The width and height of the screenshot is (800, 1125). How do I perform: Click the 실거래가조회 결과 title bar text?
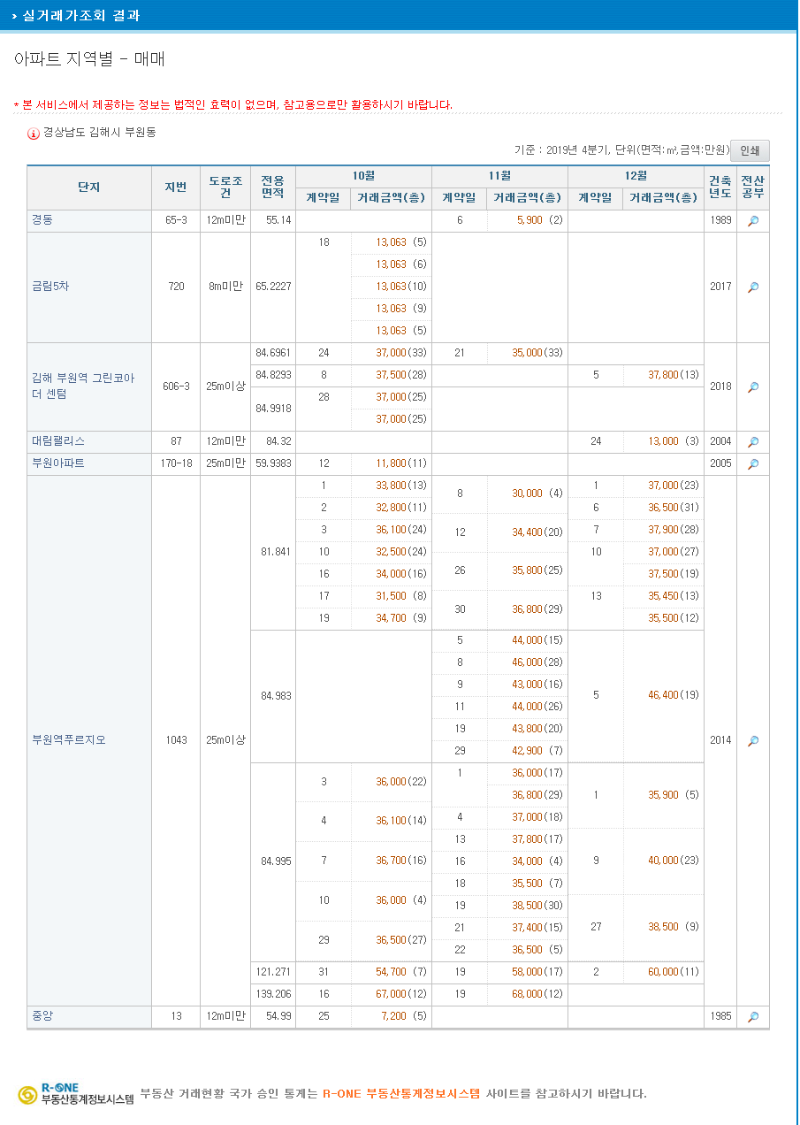pos(81,15)
